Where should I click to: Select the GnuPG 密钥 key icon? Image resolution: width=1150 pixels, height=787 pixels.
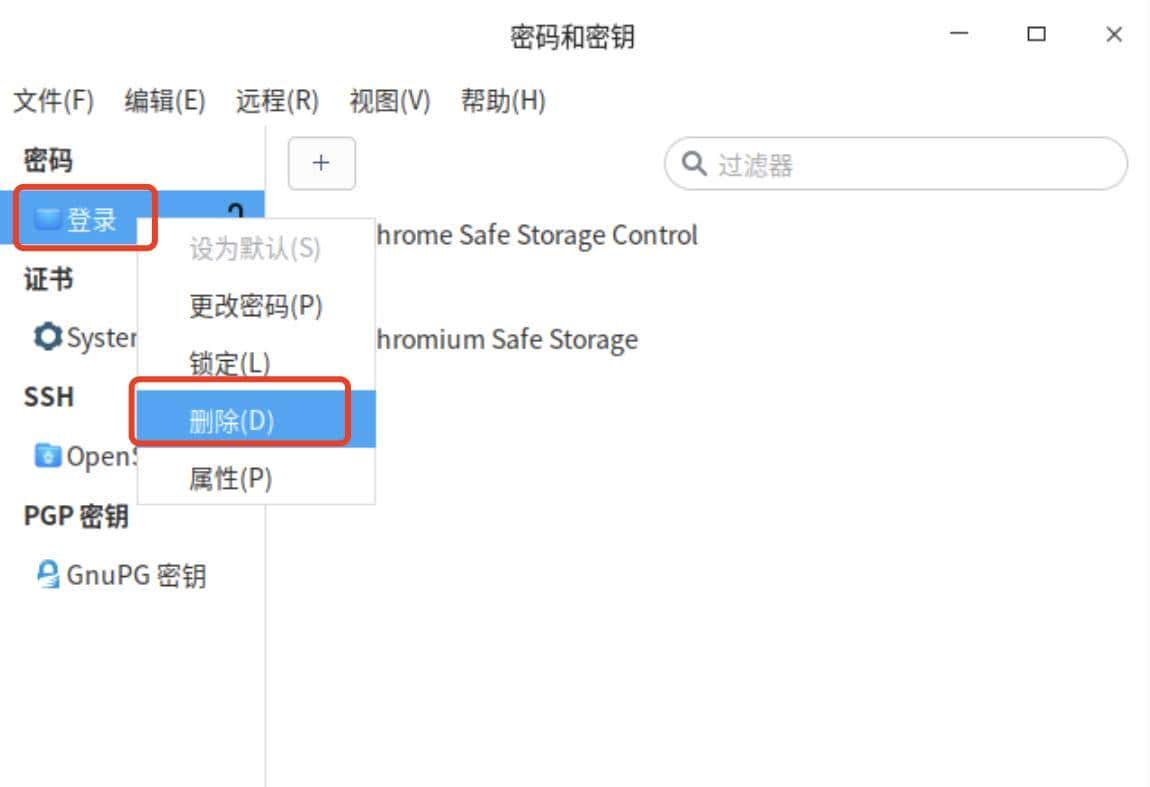(x=48, y=574)
